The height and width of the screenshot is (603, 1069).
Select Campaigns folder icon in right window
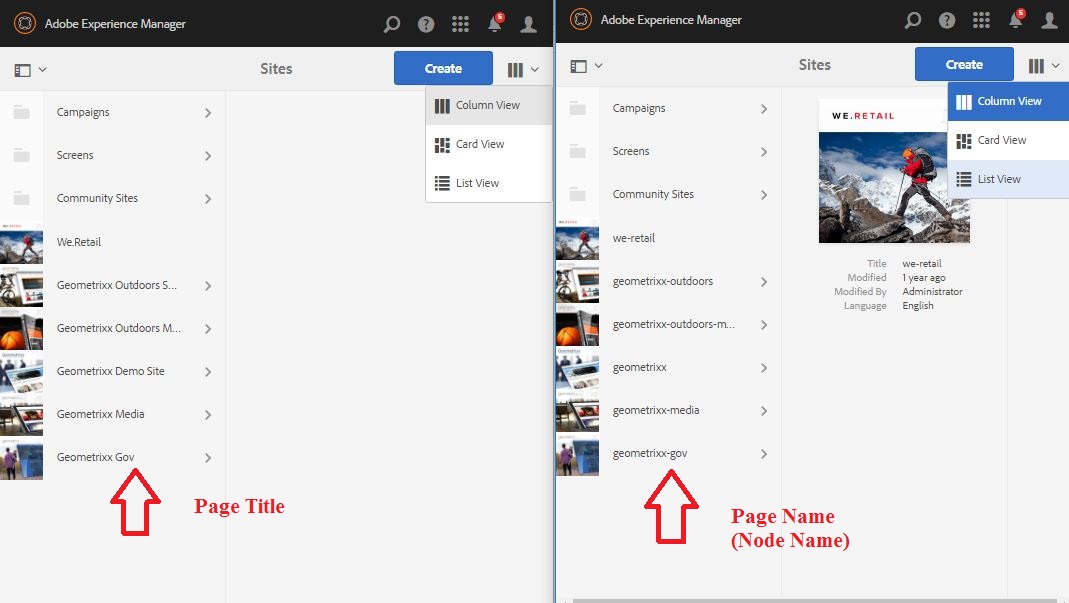(577, 108)
